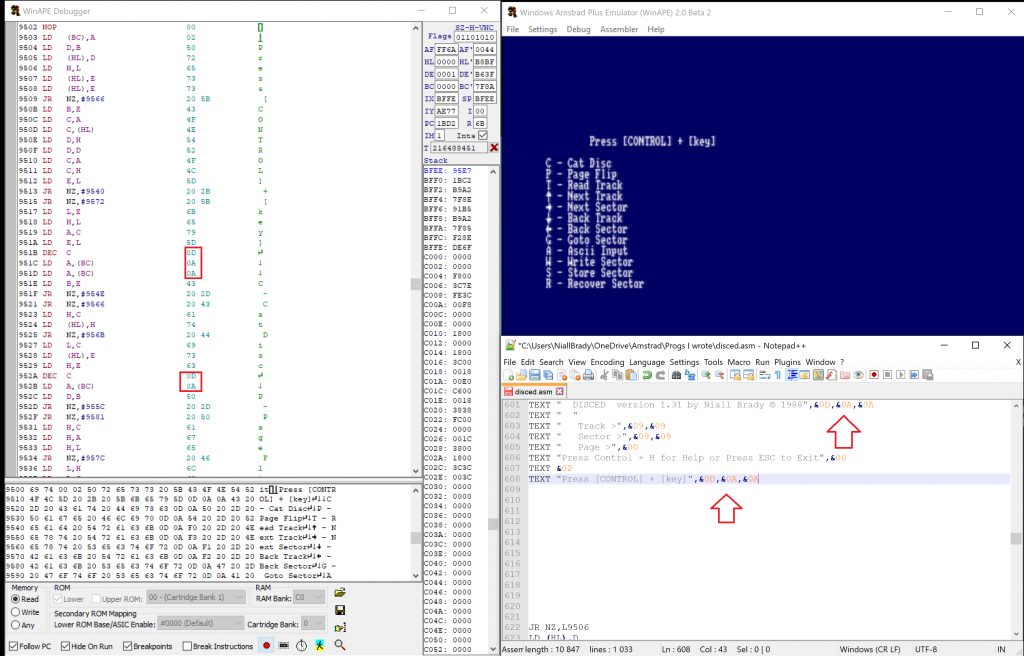
Task: Click running man Run icon in debugger
Action: [x=319, y=646]
